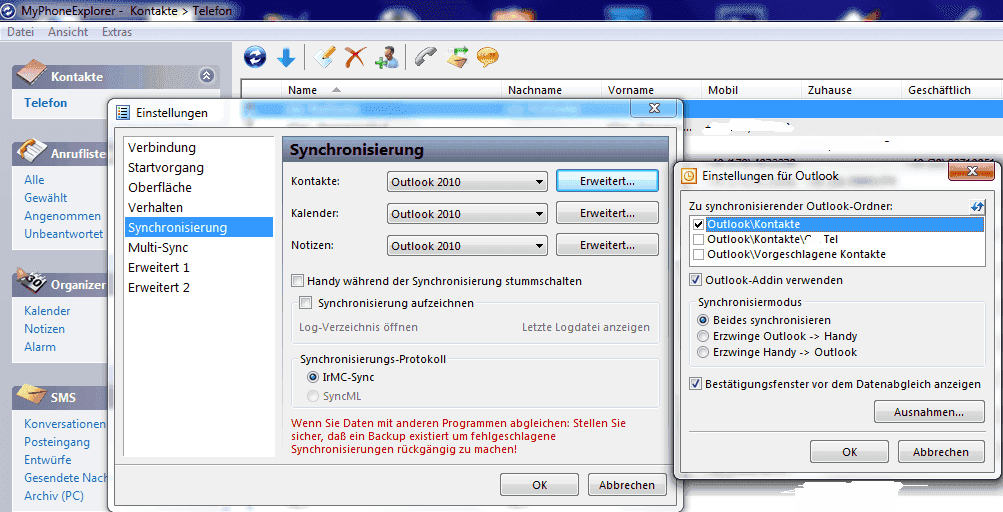Viewport: 1003px width, 512px height.
Task: Click Erweitert button next to Kontakte
Action: click(607, 181)
